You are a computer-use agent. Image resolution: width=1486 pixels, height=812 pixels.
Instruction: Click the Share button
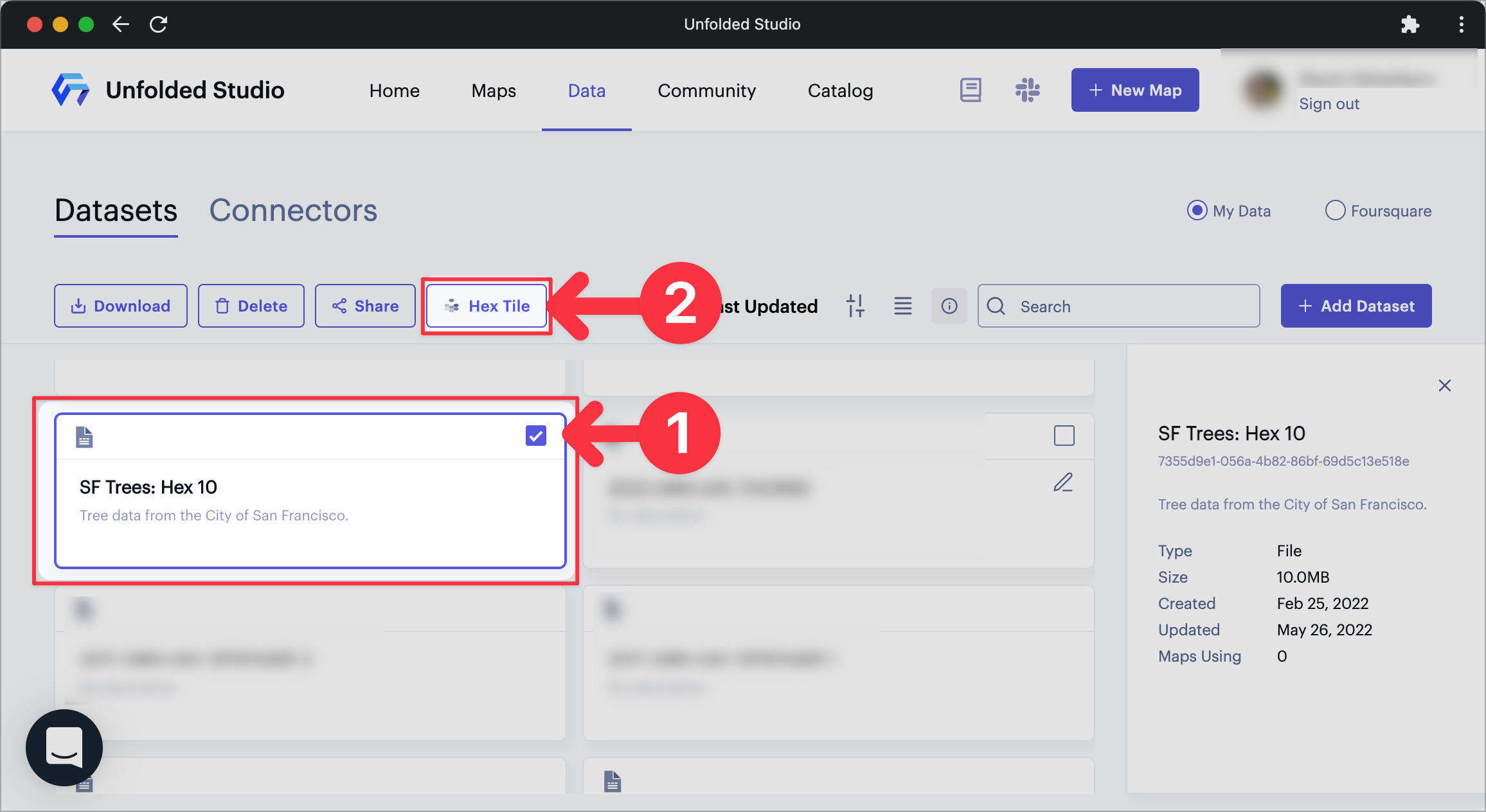[x=365, y=306]
